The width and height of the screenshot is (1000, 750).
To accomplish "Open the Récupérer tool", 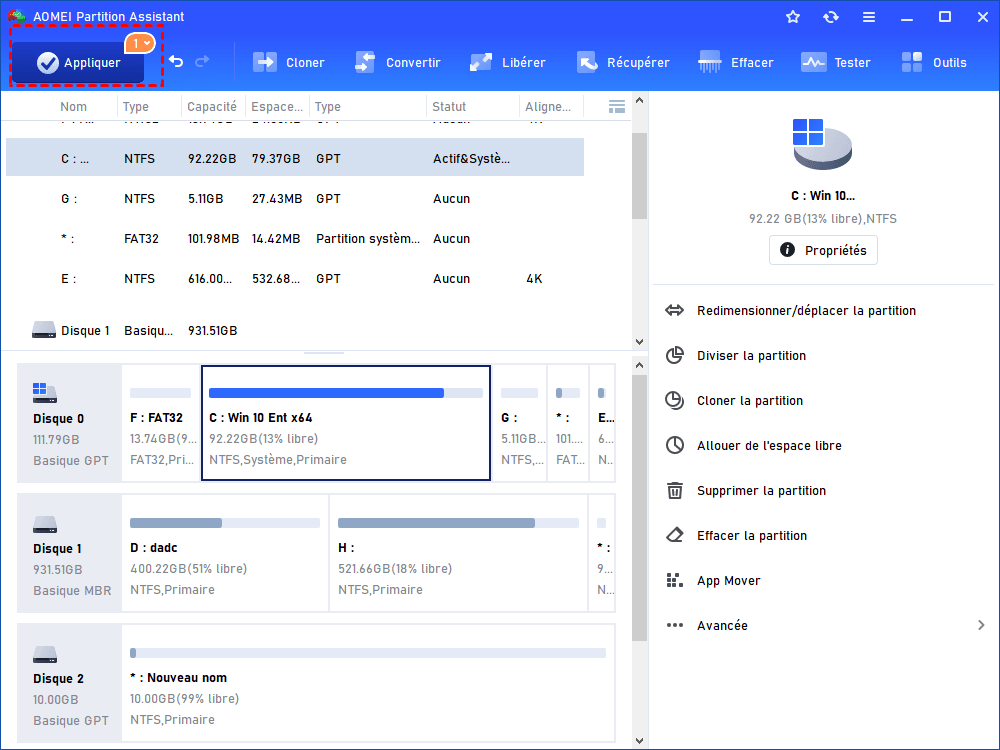I will coord(623,63).
